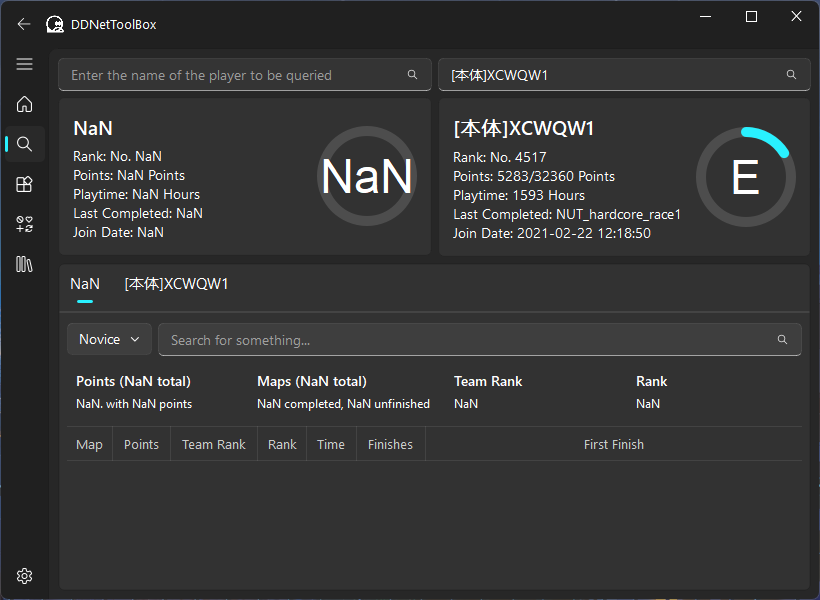The width and height of the screenshot is (820, 600).
Task: Click the 'Team Rank' summary heading
Action: [488, 381]
